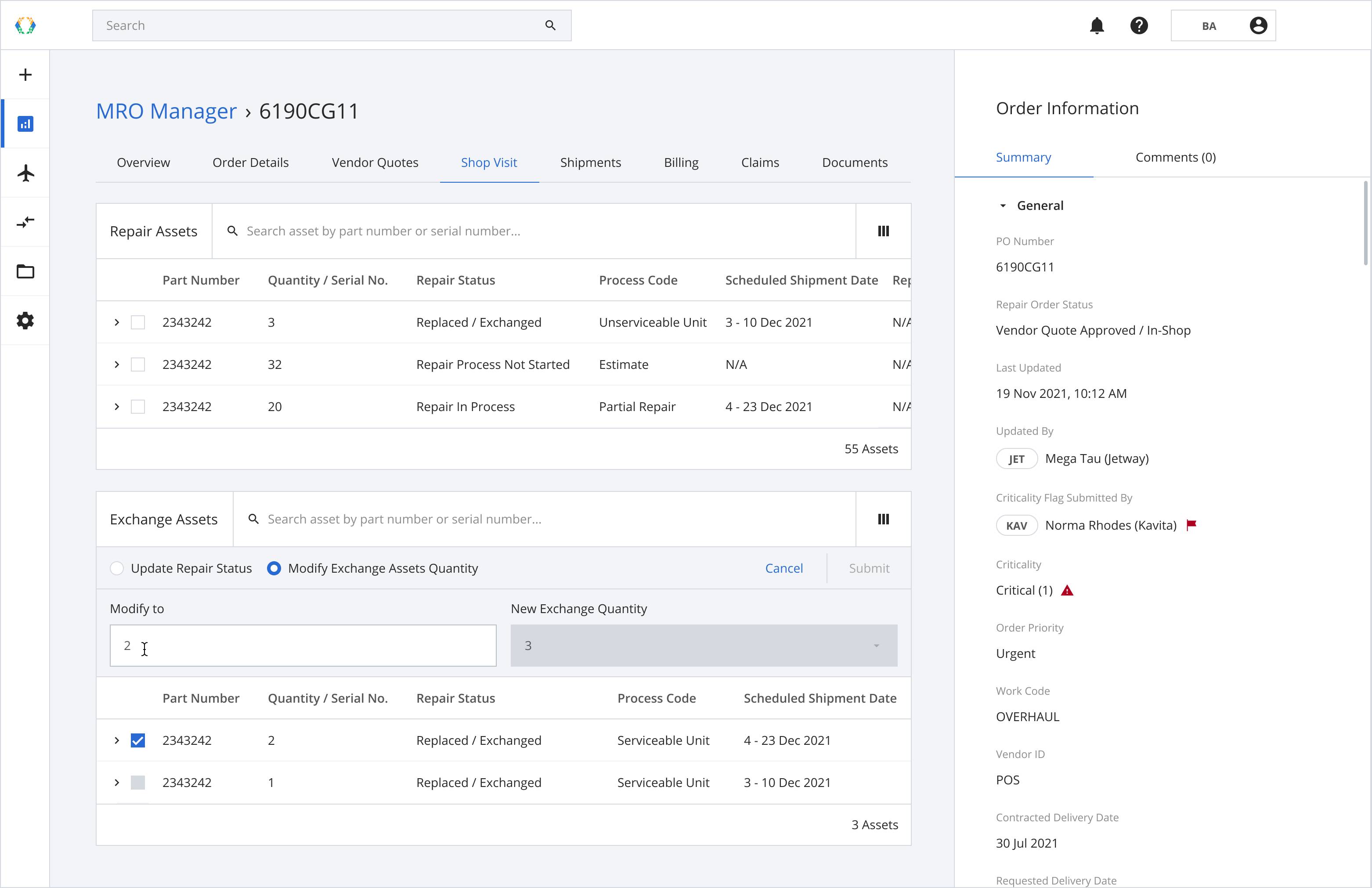Select Modify Exchange Assets Quantity radio option
The width and height of the screenshot is (1372, 888).
tap(274, 568)
